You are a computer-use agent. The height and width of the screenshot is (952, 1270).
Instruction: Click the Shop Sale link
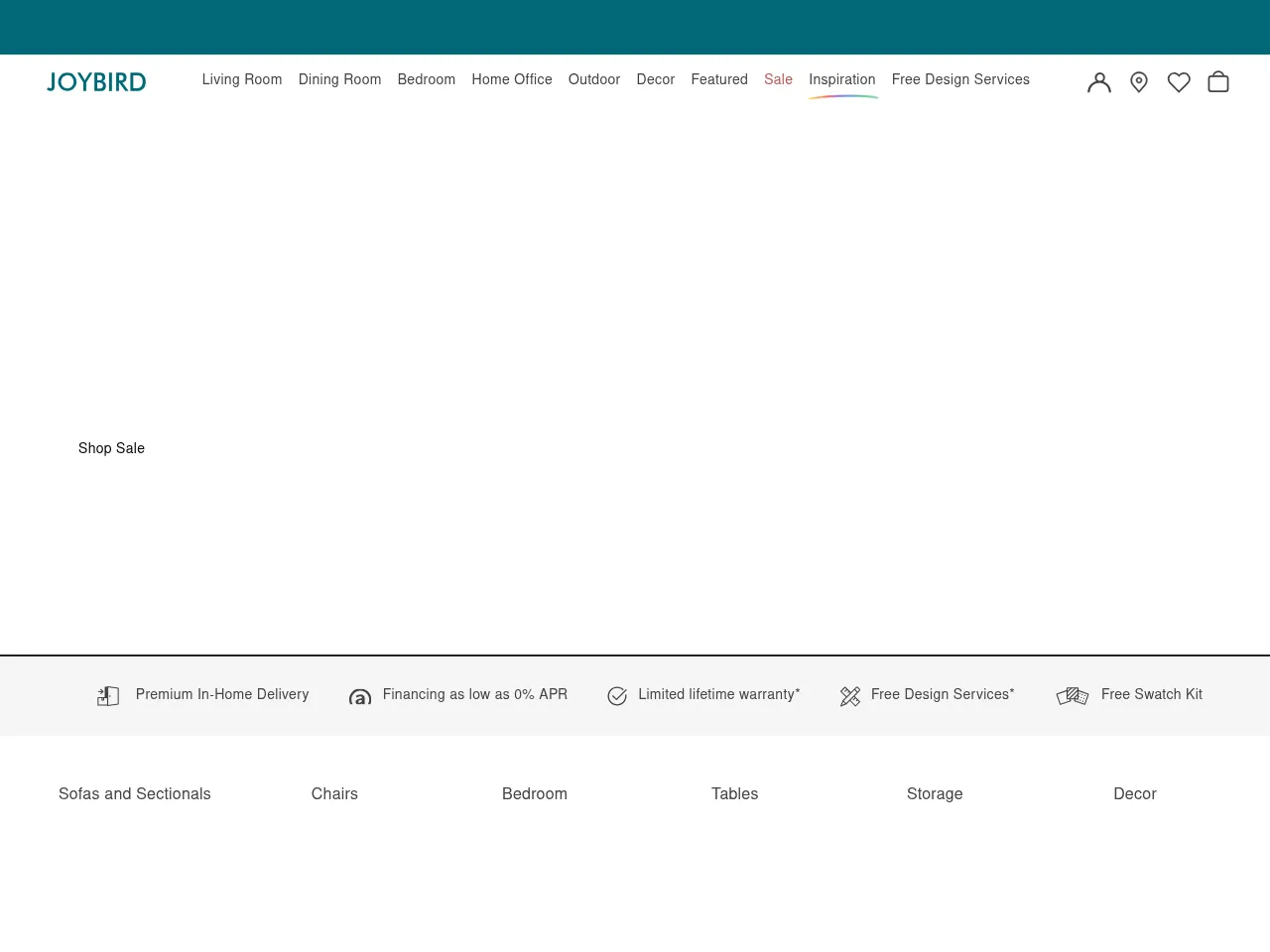tap(111, 448)
